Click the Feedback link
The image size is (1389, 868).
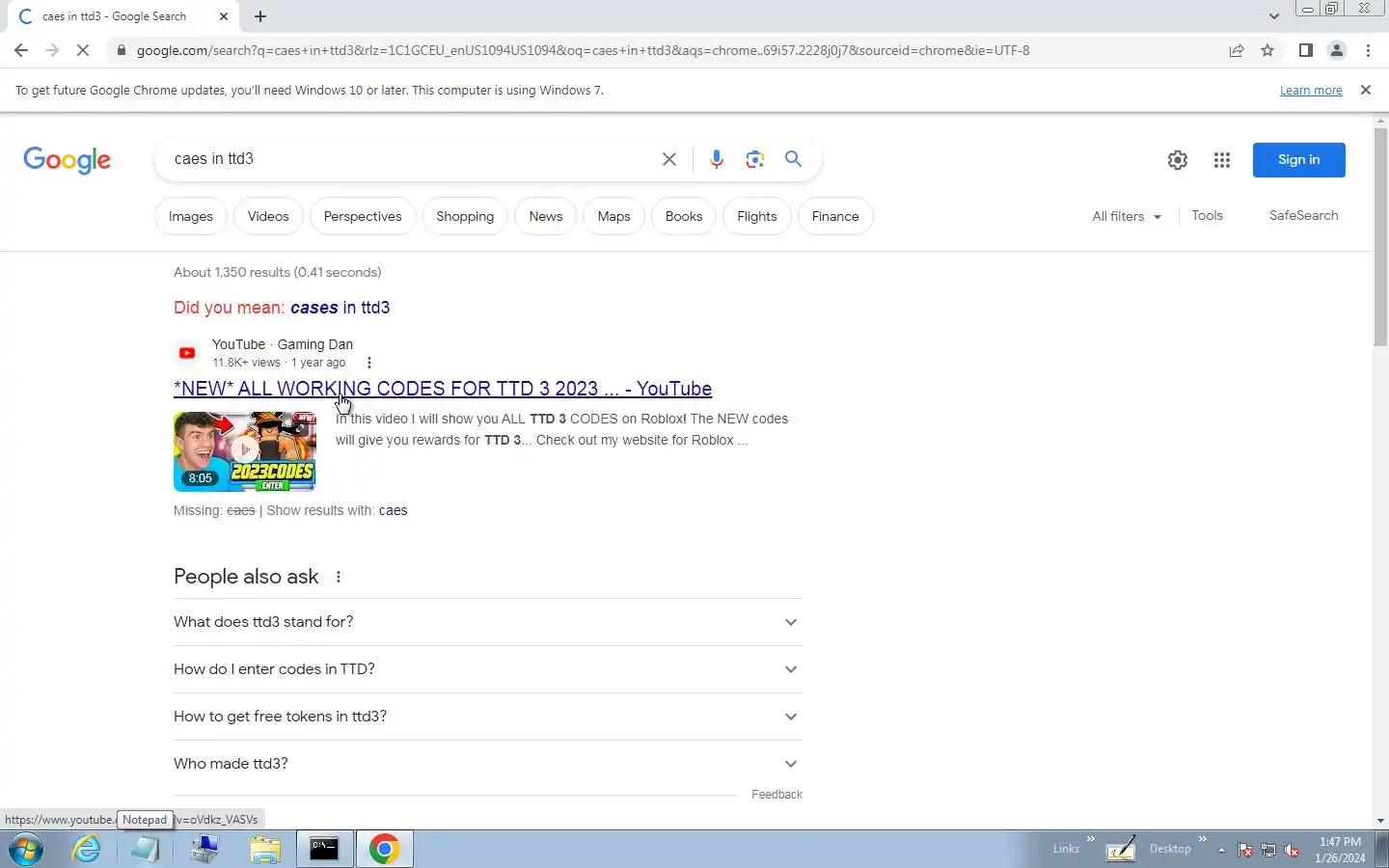click(x=776, y=795)
